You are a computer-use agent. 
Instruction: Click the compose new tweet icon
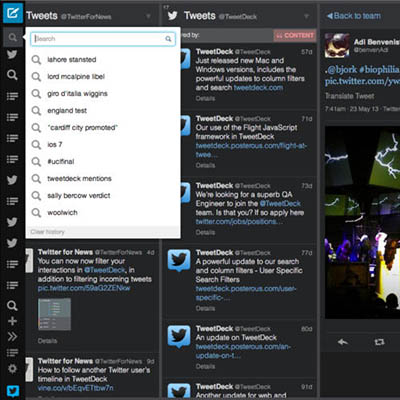pyautogui.click(x=13, y=13)
